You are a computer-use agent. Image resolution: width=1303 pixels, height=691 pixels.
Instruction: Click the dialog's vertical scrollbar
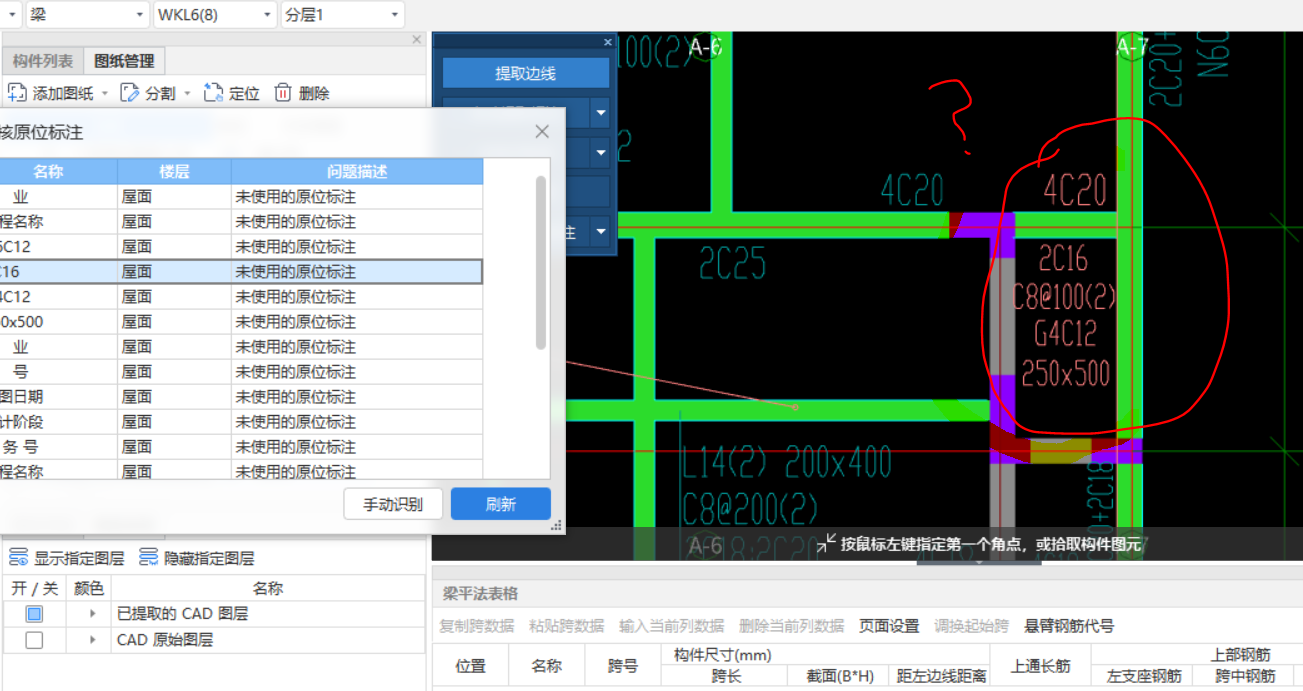pos(541,263)
